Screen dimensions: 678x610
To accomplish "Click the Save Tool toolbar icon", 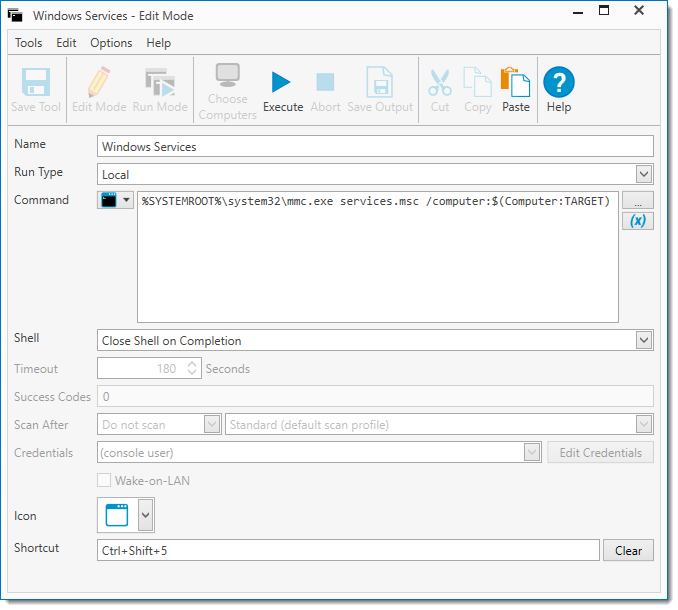I will [36, 83].
